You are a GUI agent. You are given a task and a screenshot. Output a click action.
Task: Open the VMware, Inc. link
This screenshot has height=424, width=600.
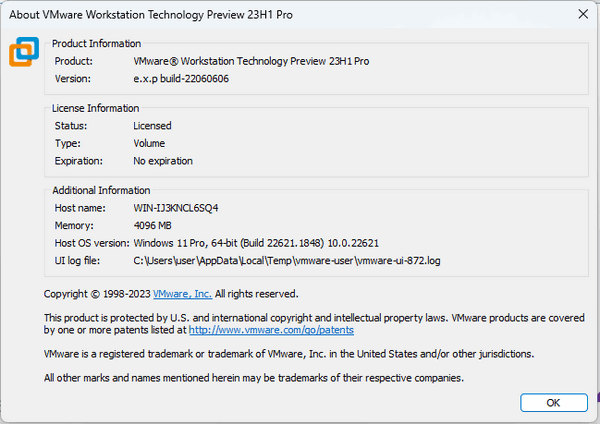coord(182,294)
